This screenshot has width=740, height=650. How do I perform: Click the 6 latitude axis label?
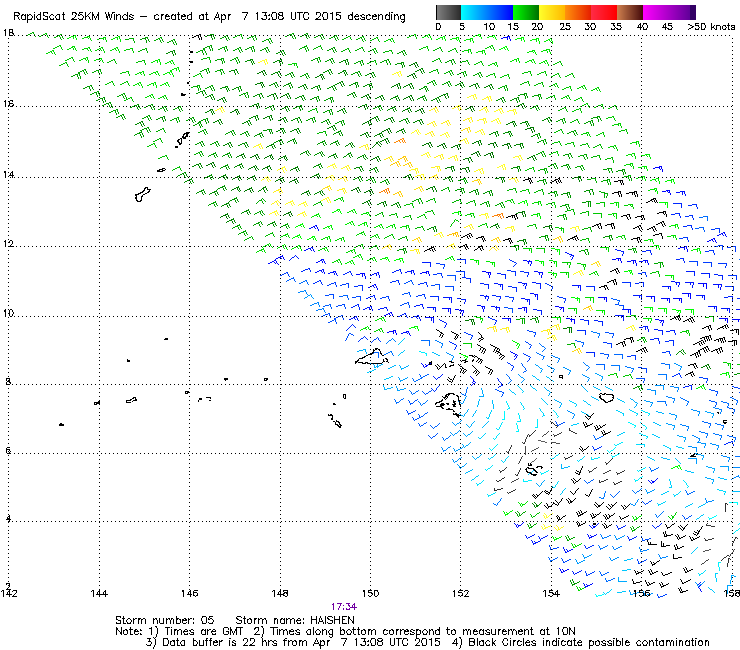[8, 450]
